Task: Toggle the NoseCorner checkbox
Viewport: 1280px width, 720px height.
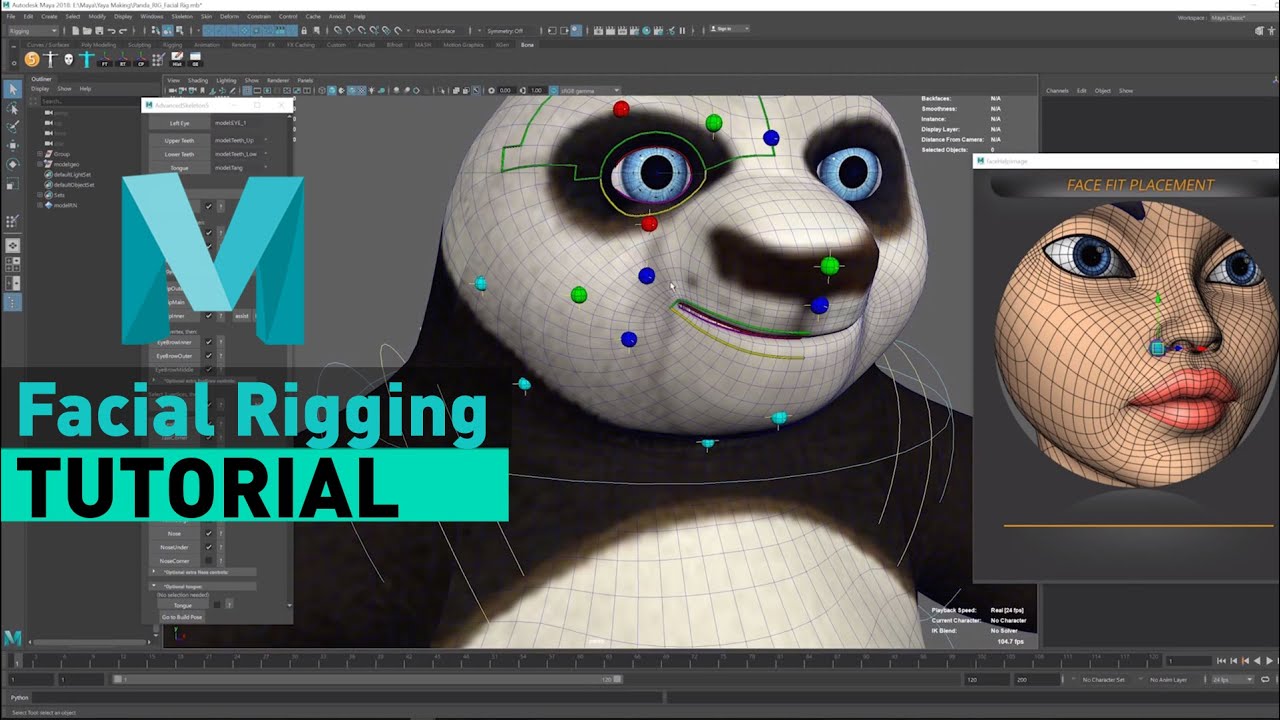Action: tap(209, 560)
